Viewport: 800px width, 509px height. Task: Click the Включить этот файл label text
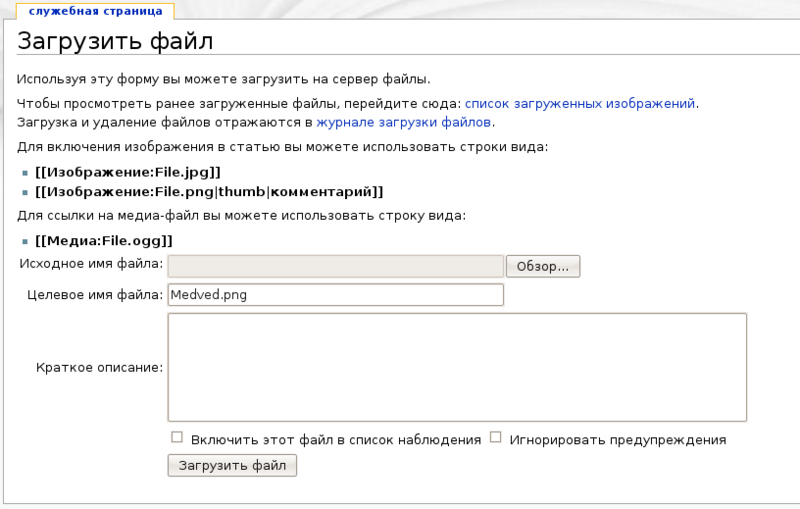point(336,439)
